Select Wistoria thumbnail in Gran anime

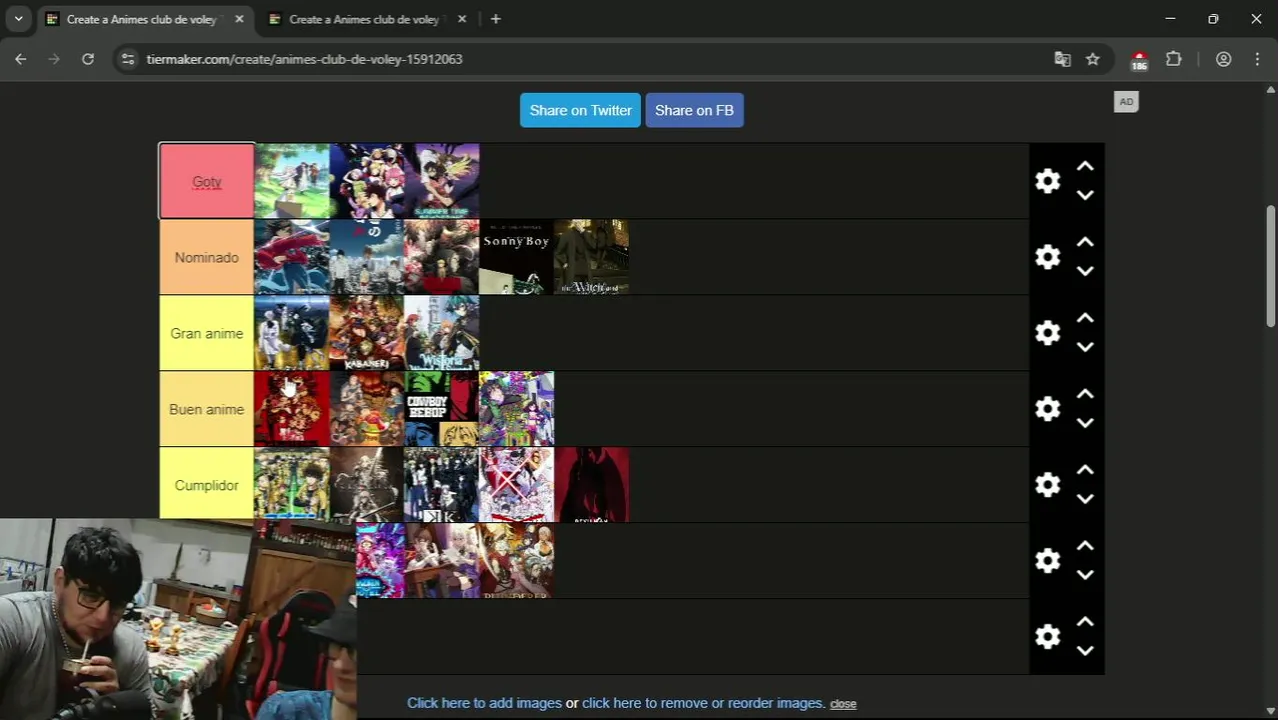coord(441,333)
